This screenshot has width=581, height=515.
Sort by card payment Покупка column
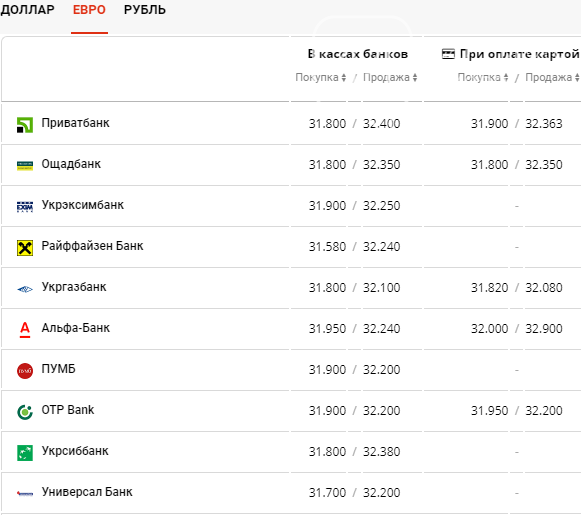tap(482, 77)
